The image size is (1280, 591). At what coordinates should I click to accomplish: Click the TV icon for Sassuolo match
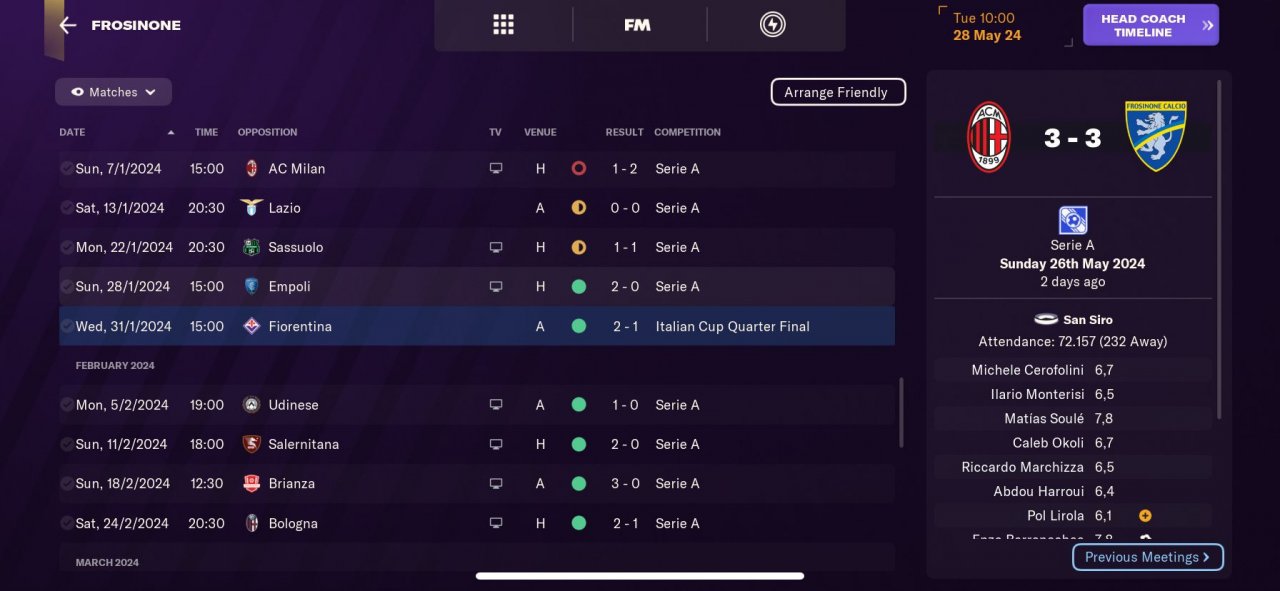(x=495, y=247)
